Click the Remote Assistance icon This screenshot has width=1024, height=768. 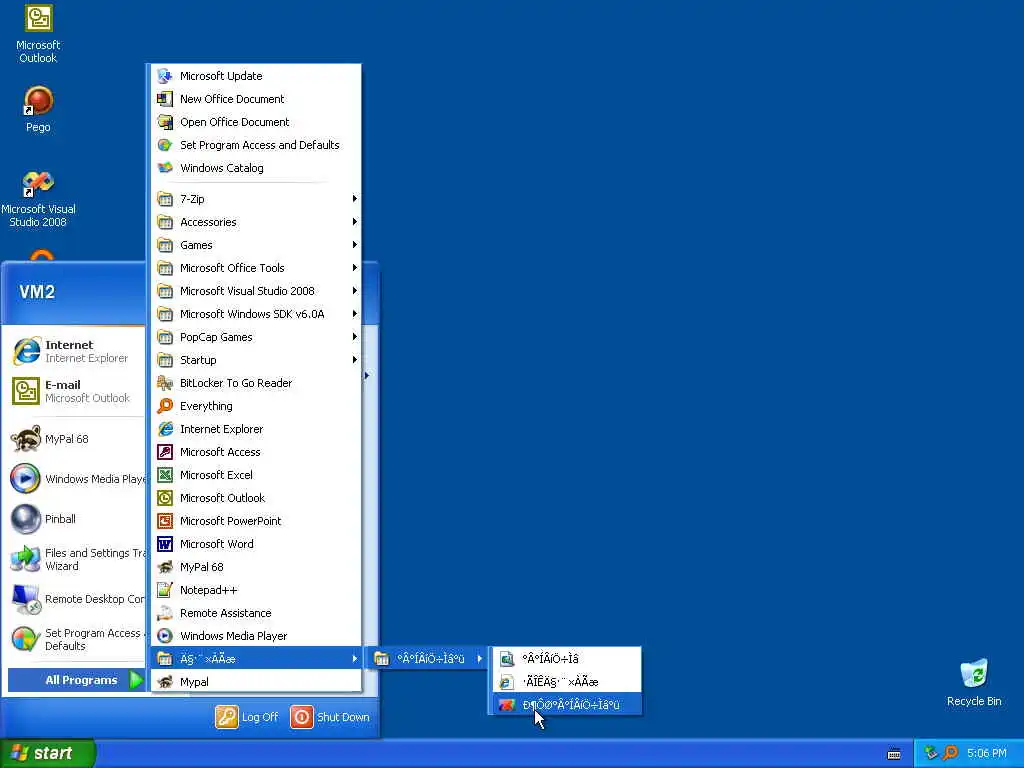(x=165, y=613)
